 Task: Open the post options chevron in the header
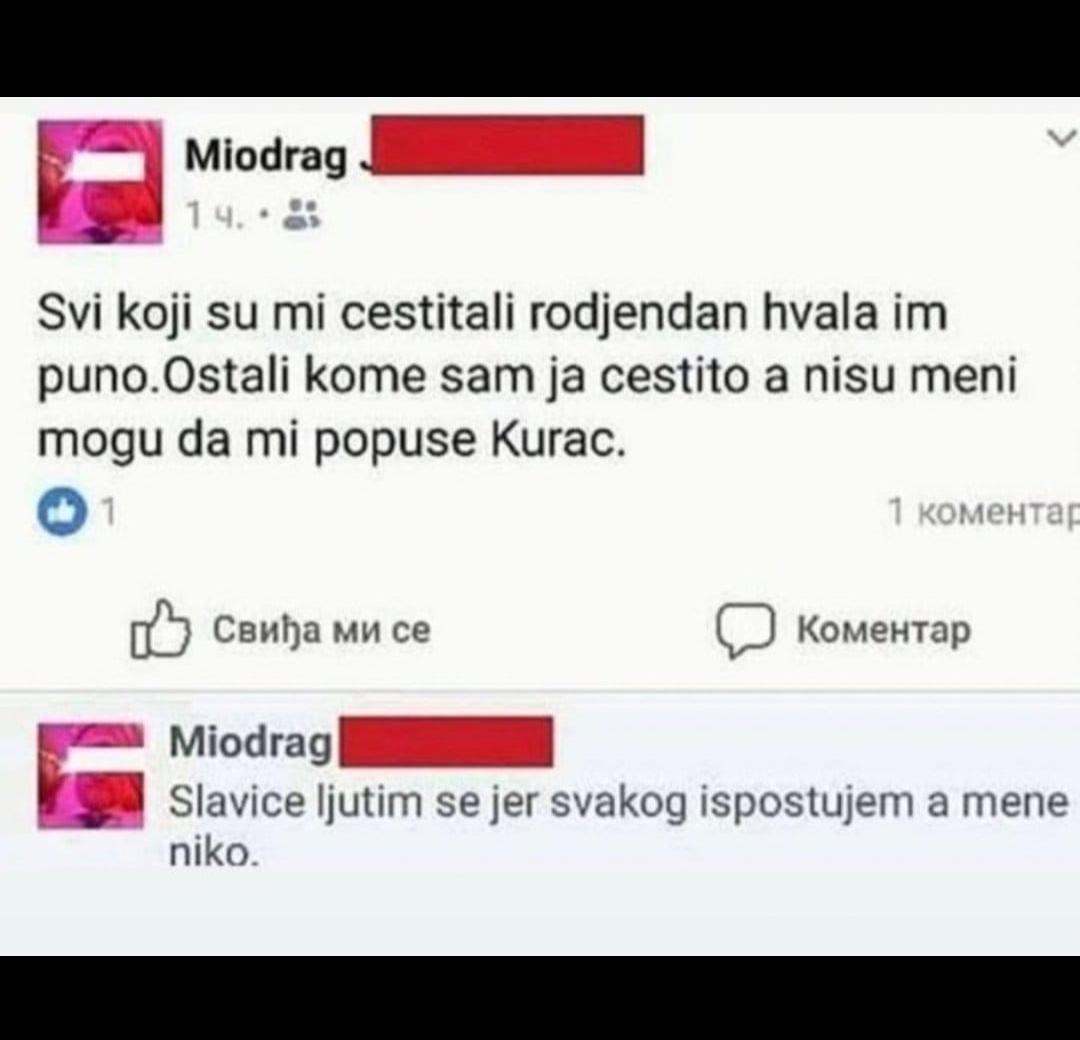(x=1061, y=138)
